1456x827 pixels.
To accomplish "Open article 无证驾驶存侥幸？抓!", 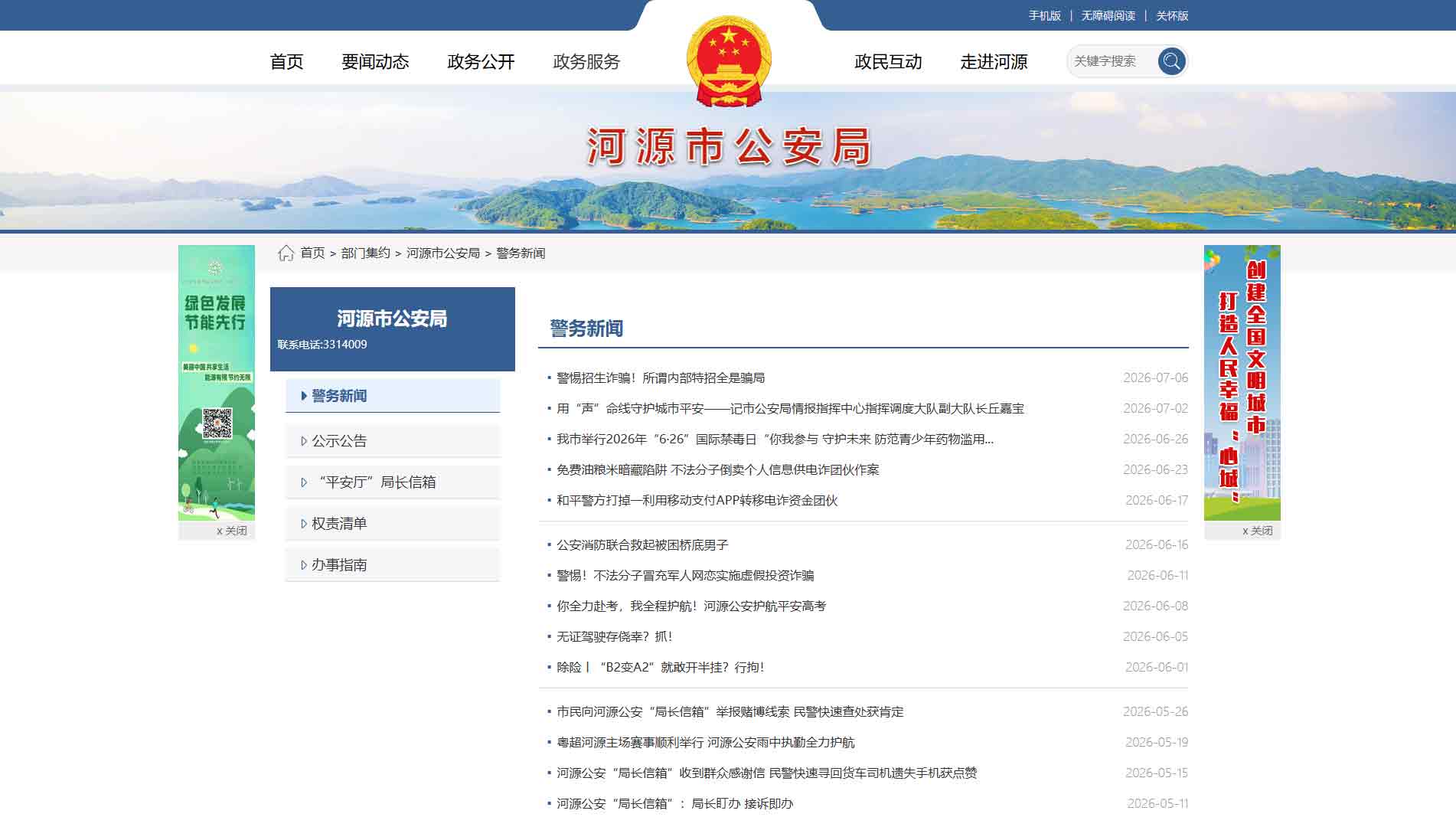I will 614,637.
